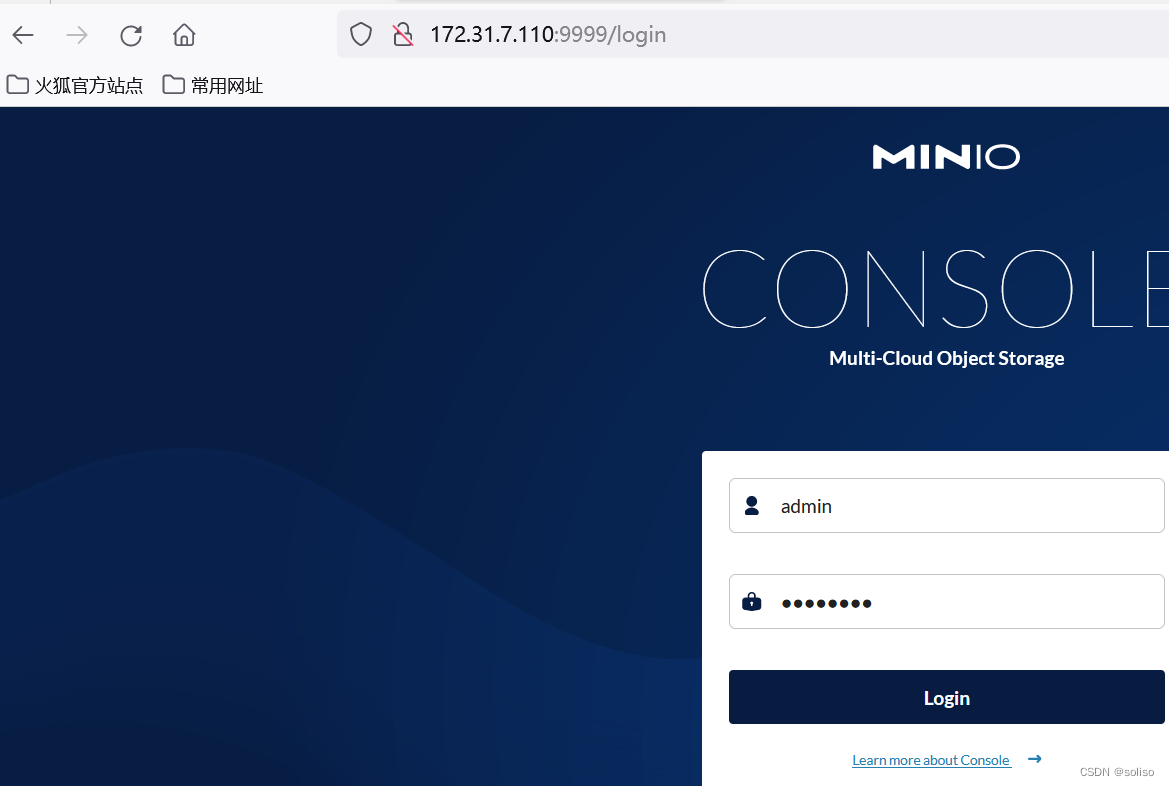Click the browser forward arrow
The height and width of the screenshot is (786, 1169).
[x=77, y=35]
